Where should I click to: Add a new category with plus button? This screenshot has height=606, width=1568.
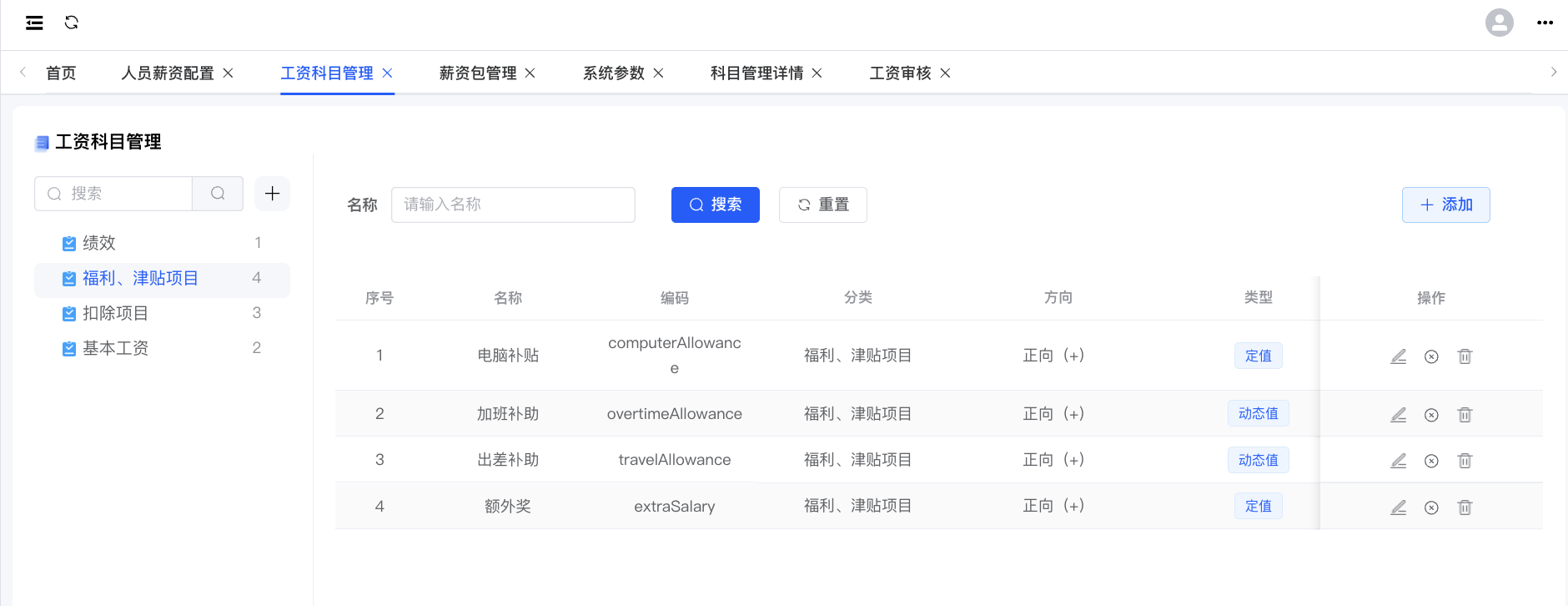(x=272, y=194)
